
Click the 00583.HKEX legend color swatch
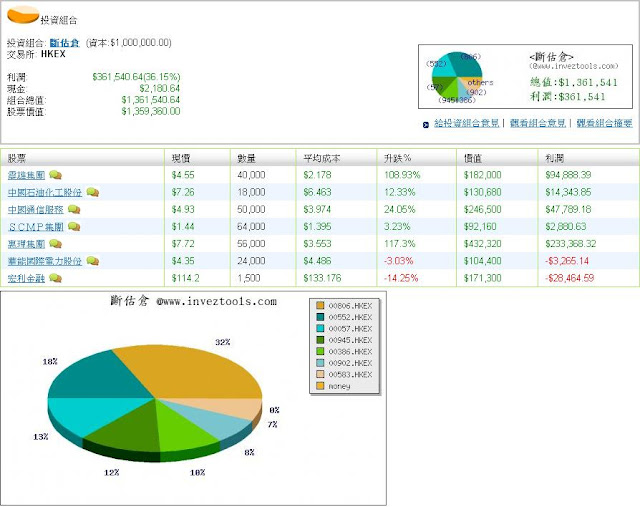coord(320,374)
